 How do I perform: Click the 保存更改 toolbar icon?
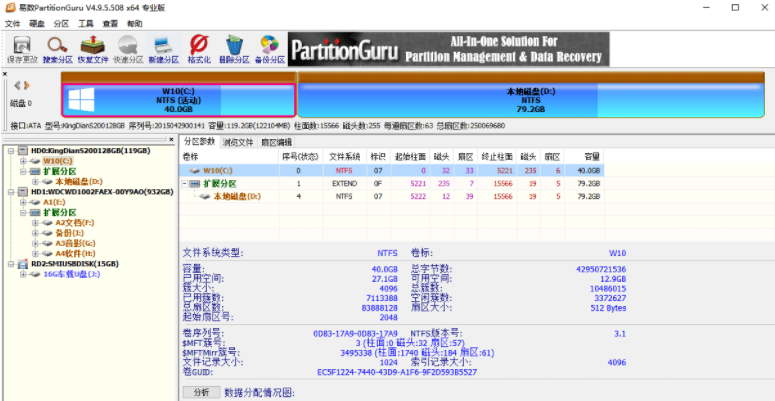pyautogui.click(x=22, y=50)
